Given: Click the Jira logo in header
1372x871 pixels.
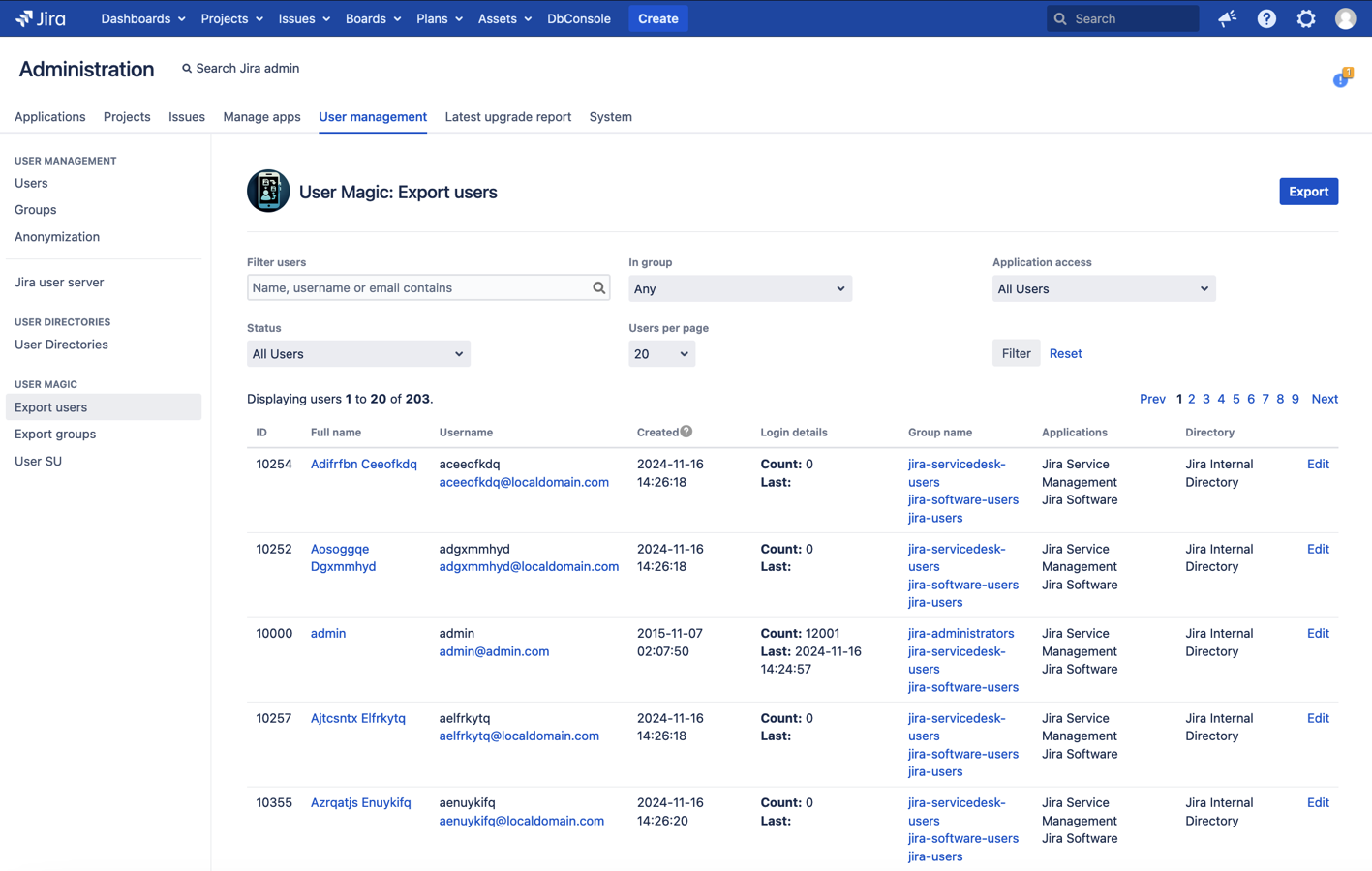Looking at the screenshot, I should (x=41, y=18).
